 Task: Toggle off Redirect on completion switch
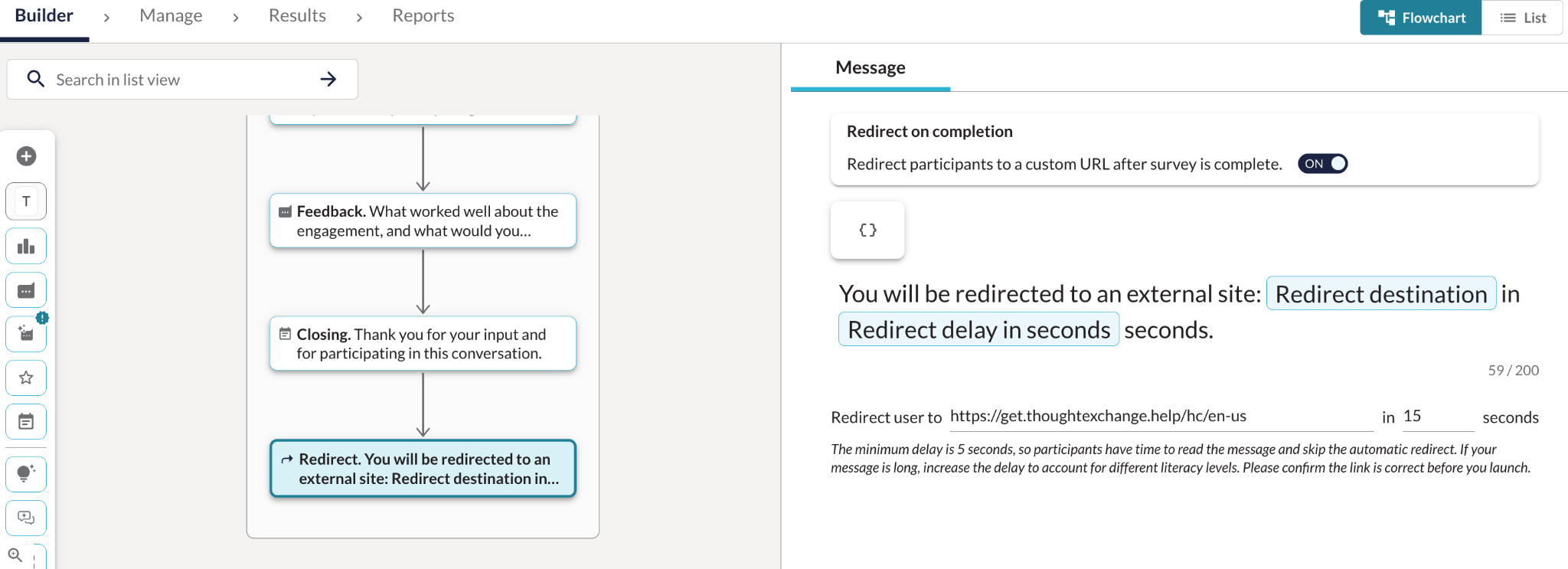[1322, 164]
